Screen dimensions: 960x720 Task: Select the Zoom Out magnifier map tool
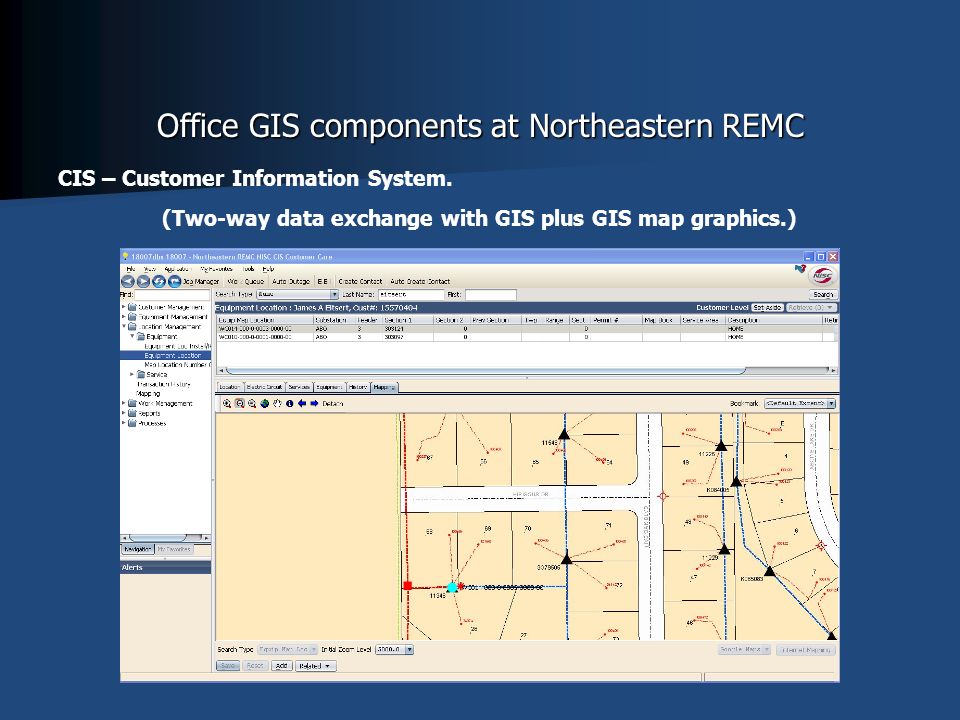click(252, 403)
